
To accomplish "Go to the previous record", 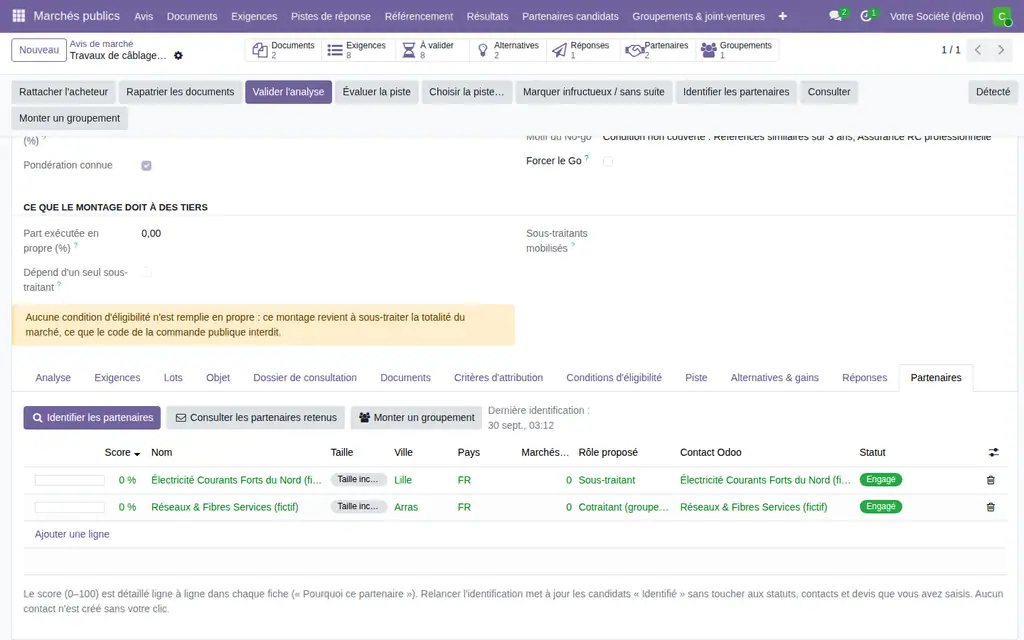I will coord(978,50).
